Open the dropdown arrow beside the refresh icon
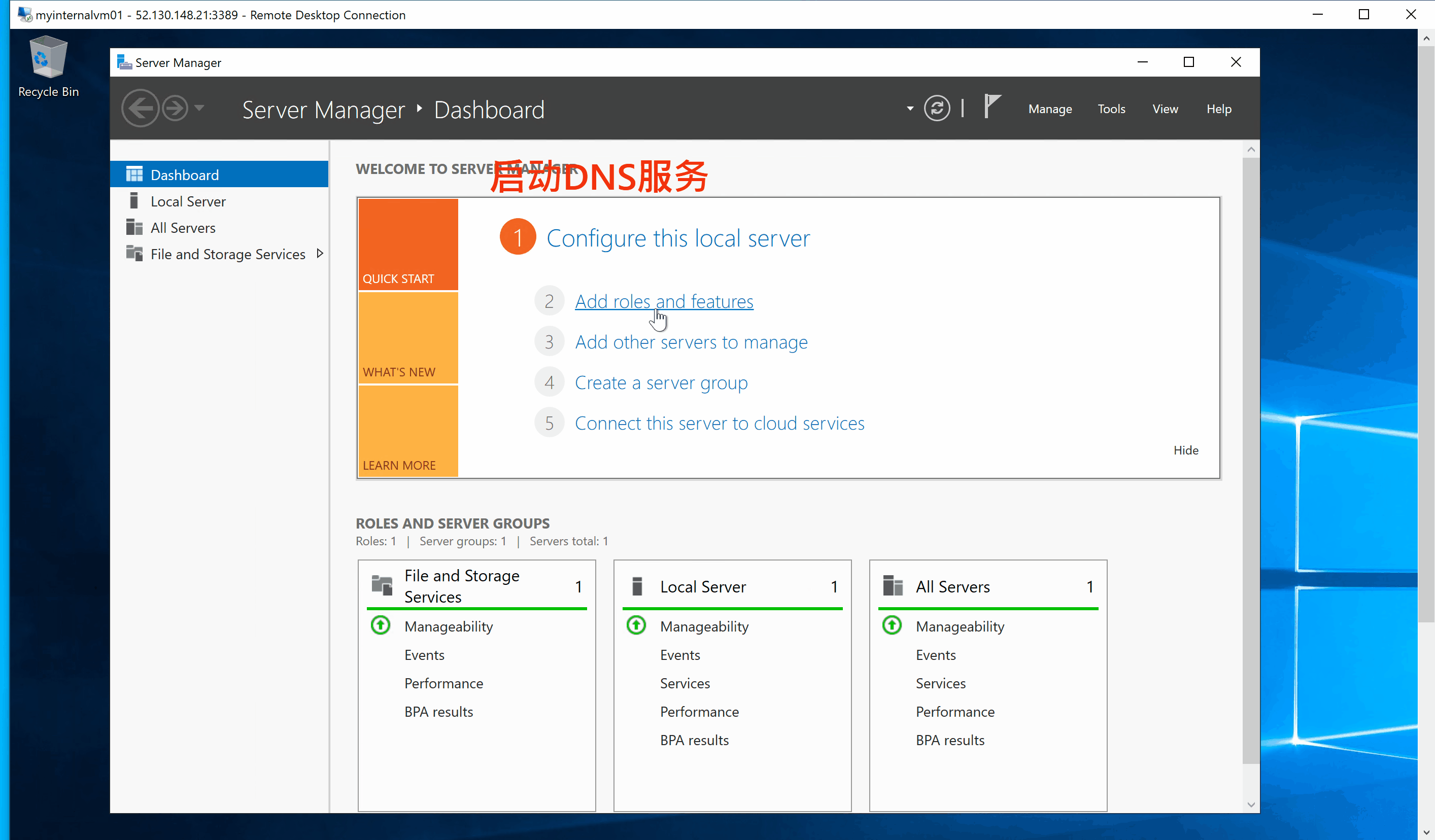1435x840 pixels. [909, 108]
